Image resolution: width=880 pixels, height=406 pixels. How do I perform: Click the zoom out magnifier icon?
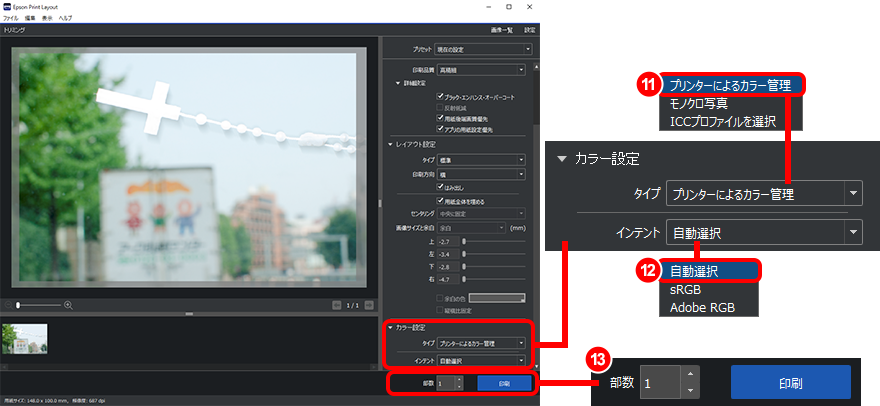(x=9, y=304)
